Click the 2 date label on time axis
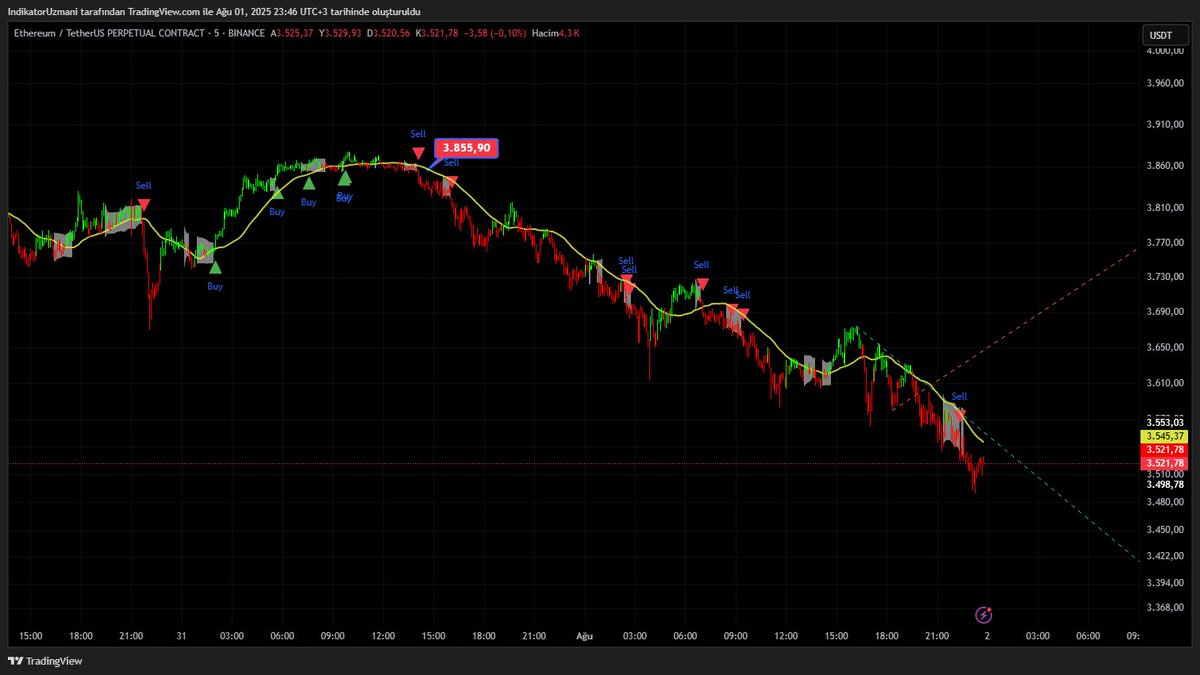Screen dimensions: 1200x675 tap(987, 635)
